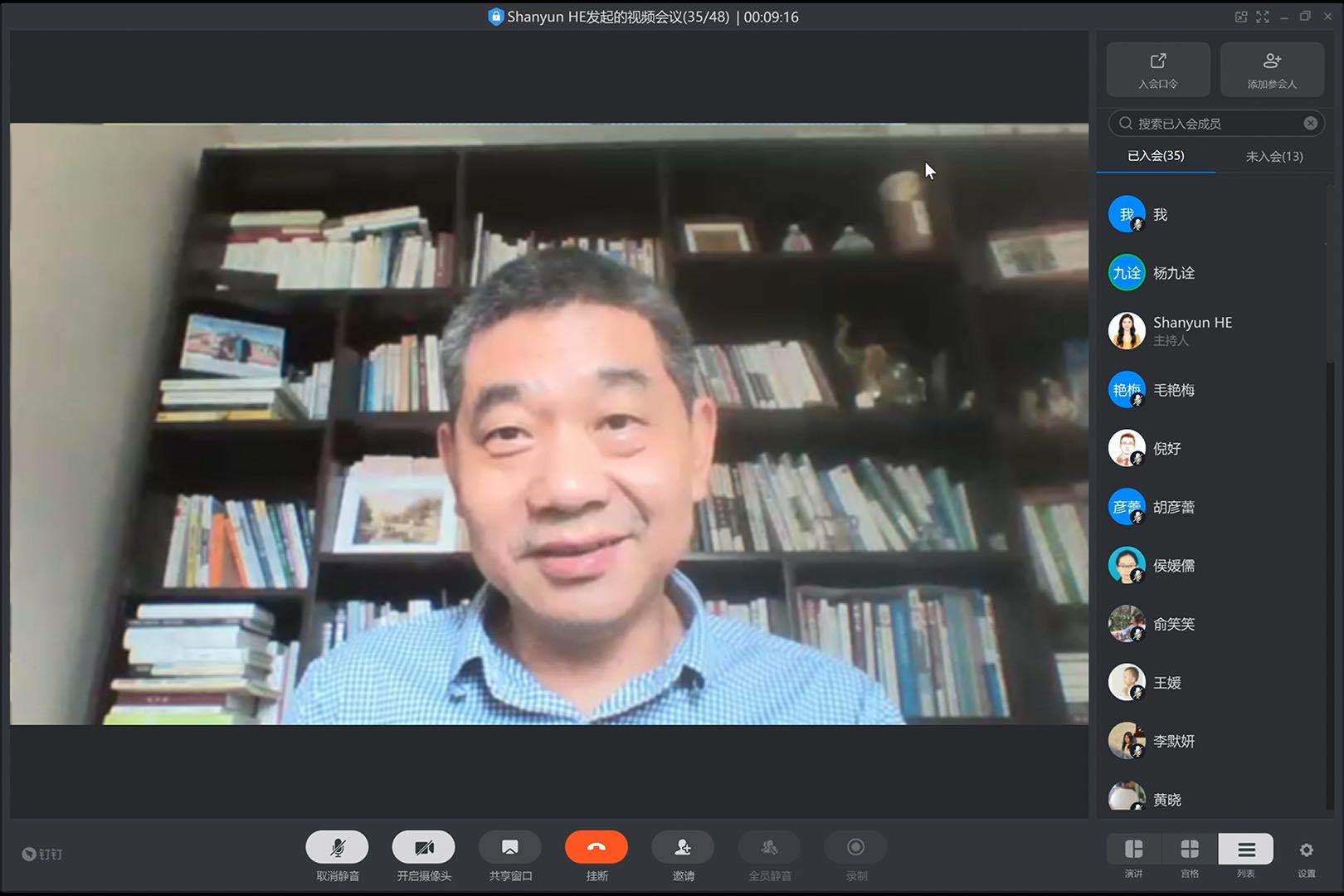Type in the 搜索已入会成员 search field

(x=1213, y=124)
